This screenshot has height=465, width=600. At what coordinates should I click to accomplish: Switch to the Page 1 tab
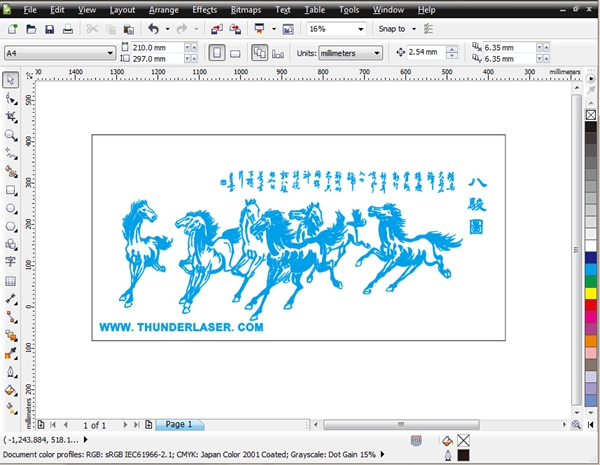(179, 424)
